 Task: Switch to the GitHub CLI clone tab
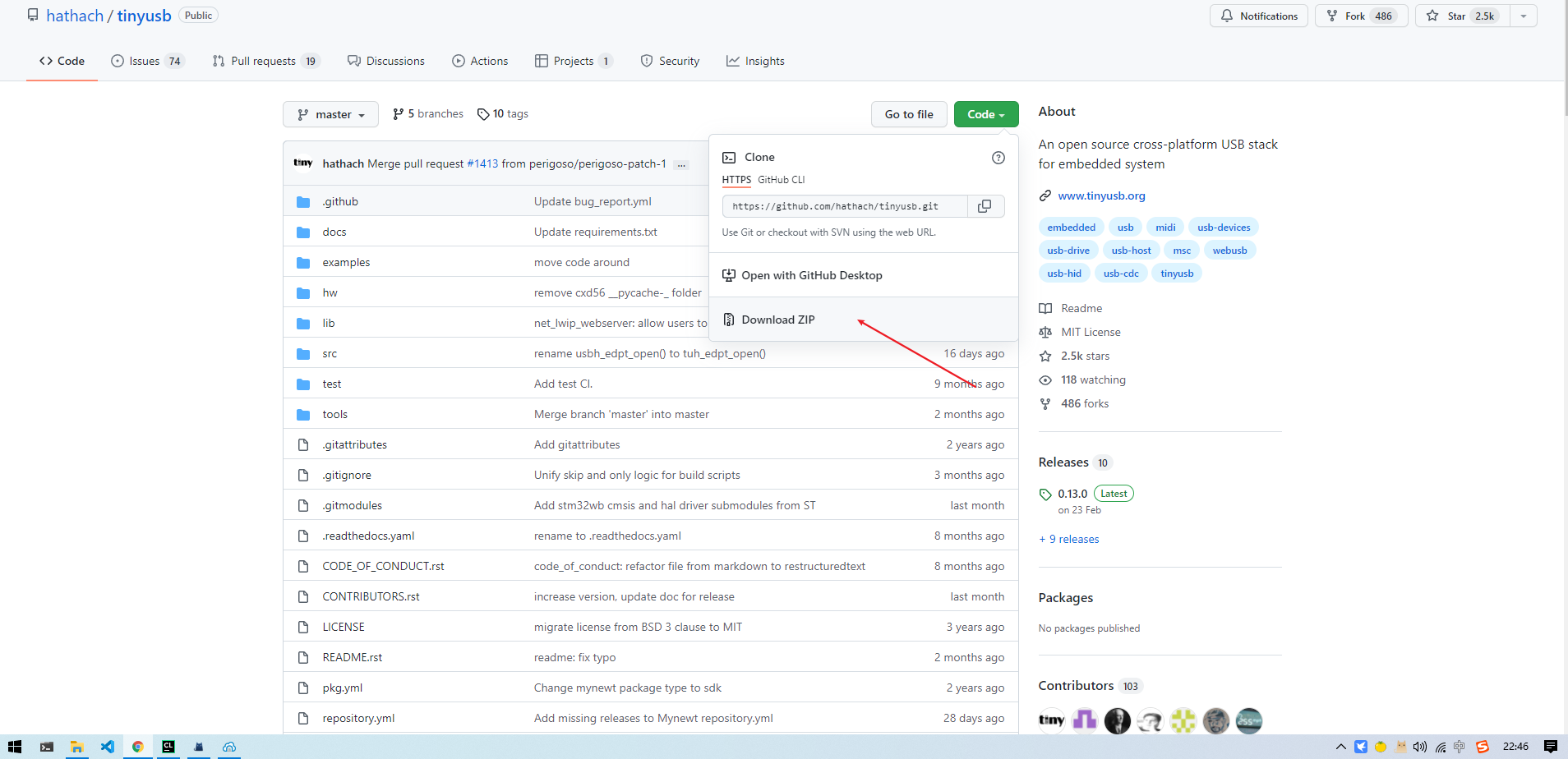pos(781,180)
